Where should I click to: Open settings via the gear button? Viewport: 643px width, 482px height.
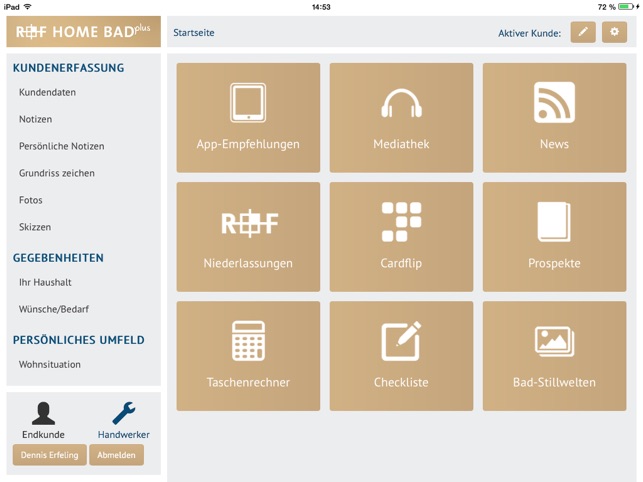614,32
